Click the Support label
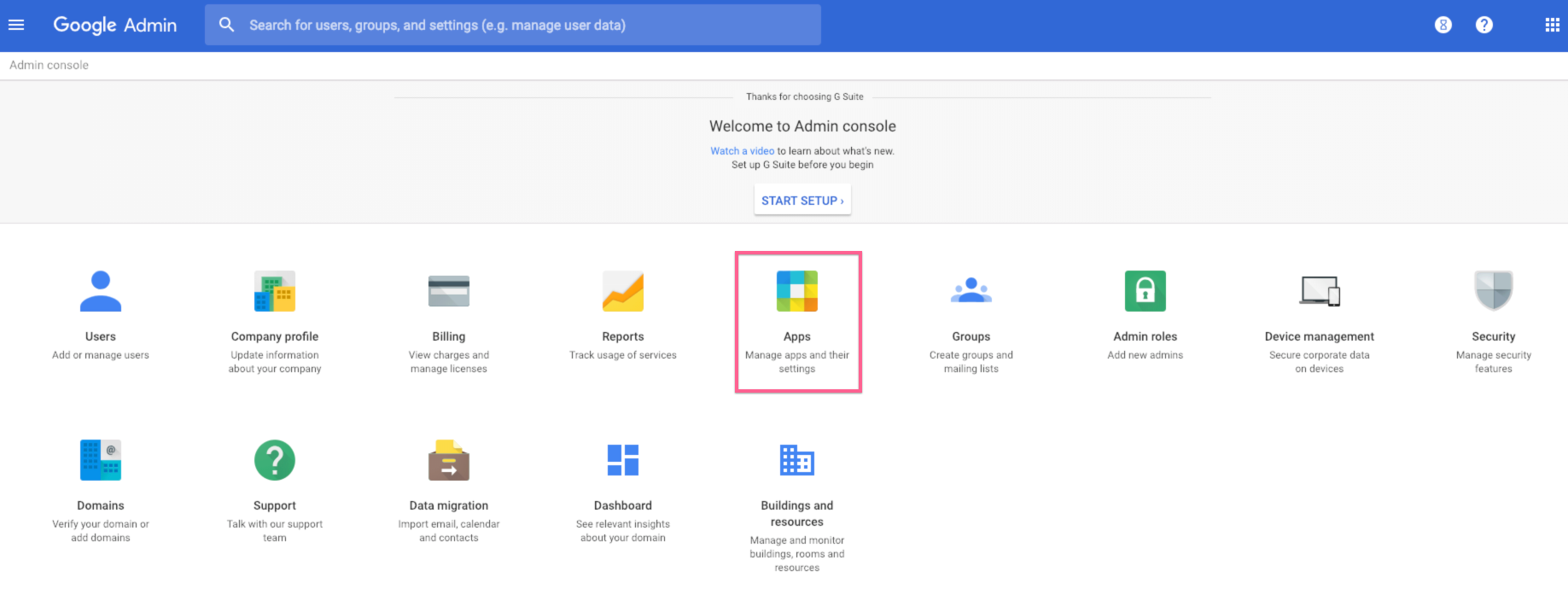 (x=275, y=505)
